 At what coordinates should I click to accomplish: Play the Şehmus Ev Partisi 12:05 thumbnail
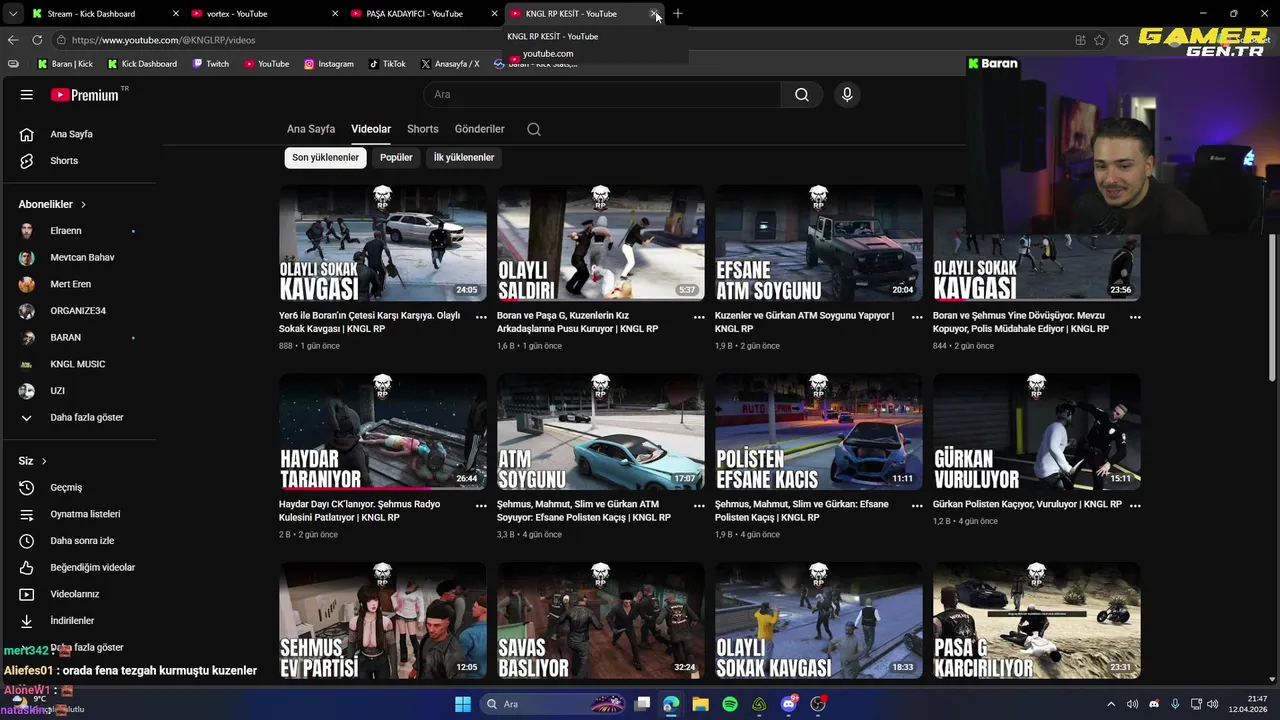pyautogui.click(x=383, y=621)
